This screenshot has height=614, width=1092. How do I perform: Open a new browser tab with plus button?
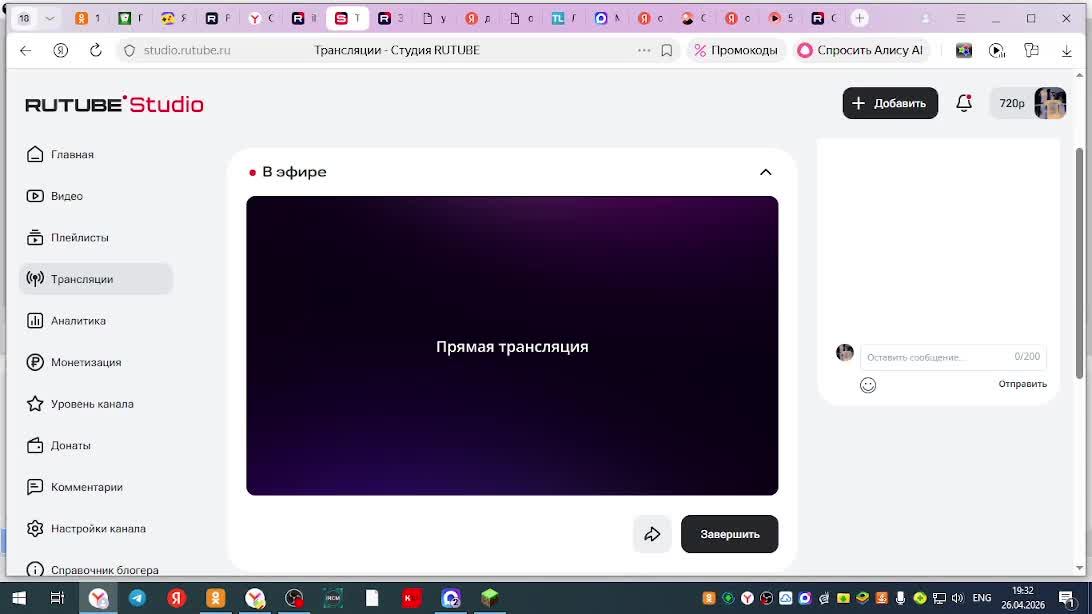click(x=859, y=18)
